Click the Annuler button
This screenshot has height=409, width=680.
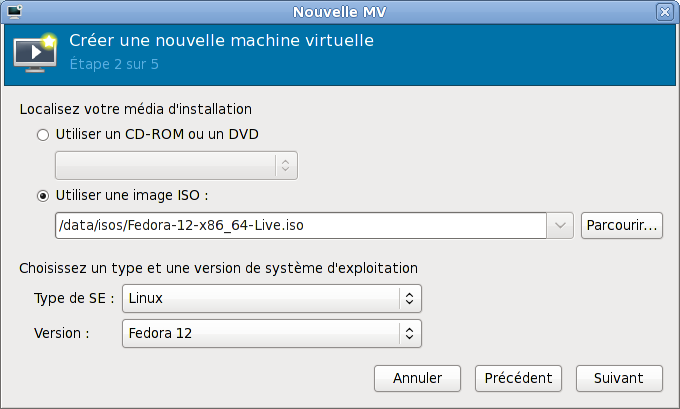417,379
